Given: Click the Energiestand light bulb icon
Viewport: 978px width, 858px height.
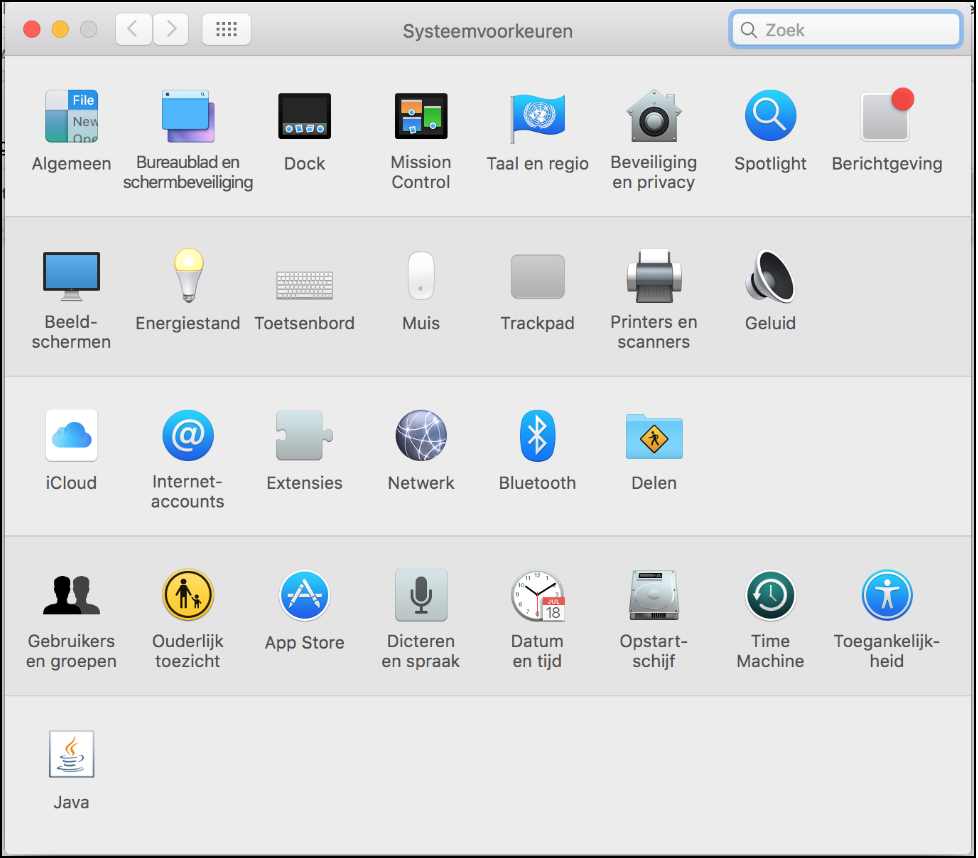Looking at the screenshot, I should [x=188, y=276].
